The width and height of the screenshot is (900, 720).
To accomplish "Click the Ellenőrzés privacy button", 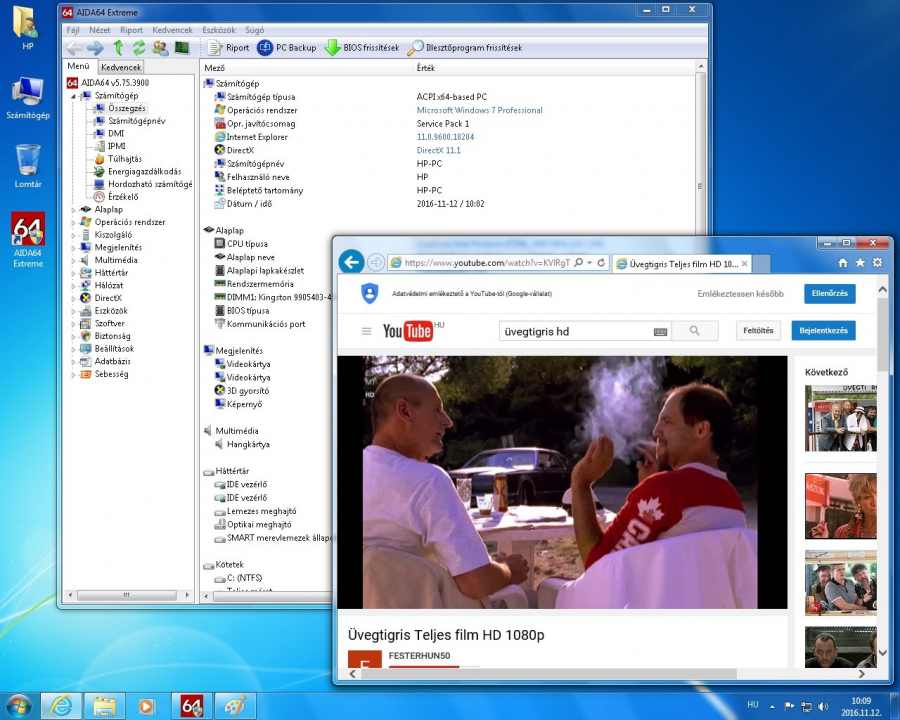I will point(829,293).
